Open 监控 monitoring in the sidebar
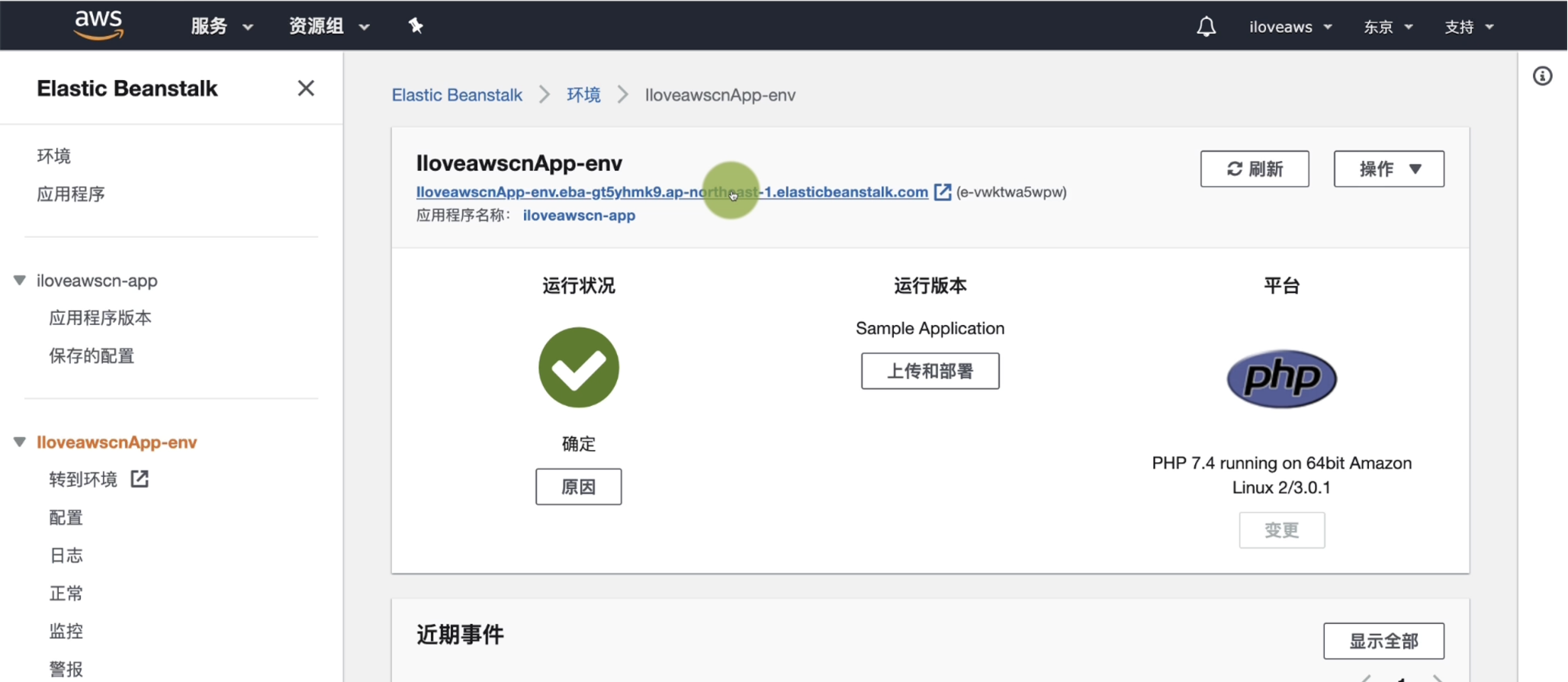 [x=66, y=632]
